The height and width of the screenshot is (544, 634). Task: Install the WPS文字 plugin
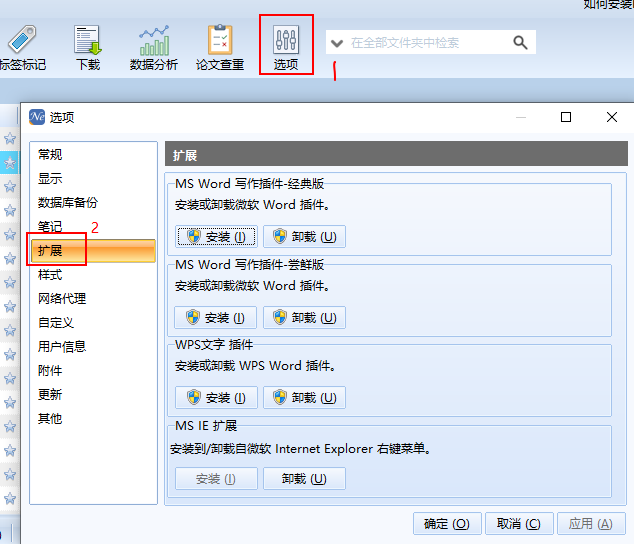tap(216, 398)
